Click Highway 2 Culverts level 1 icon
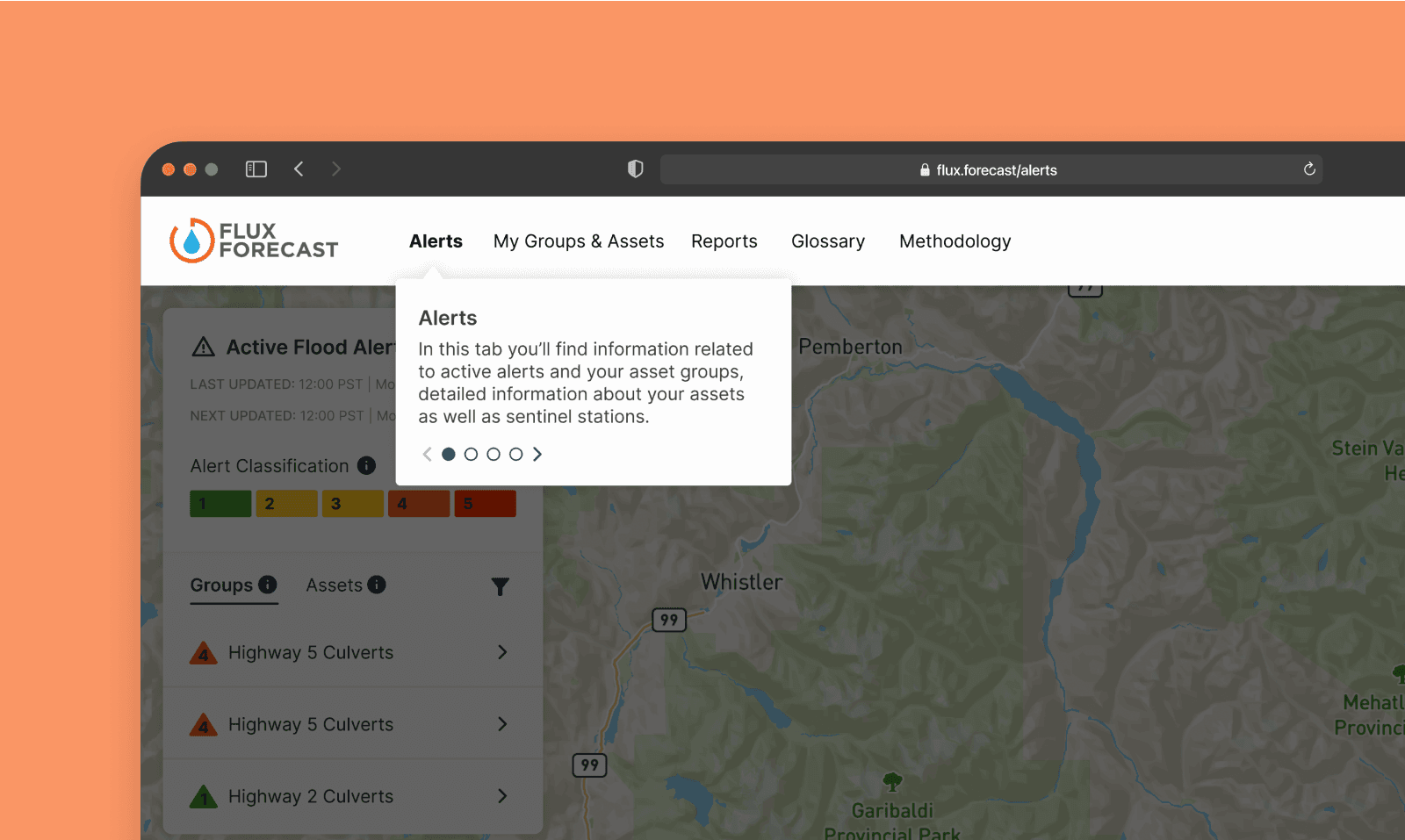1405x840 pixels. tap(204, 797)
